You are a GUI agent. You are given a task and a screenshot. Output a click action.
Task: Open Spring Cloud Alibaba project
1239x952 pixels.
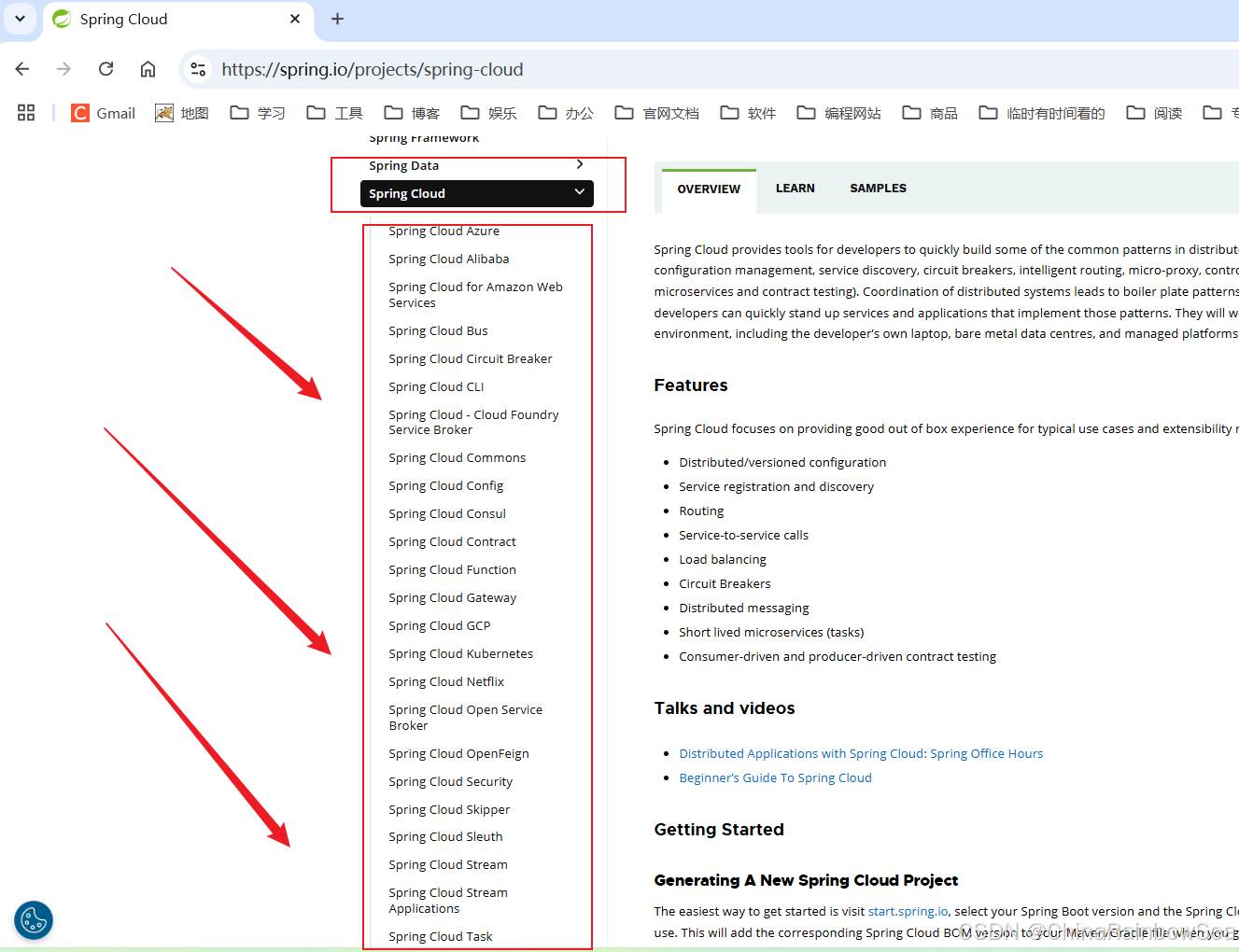point(449,259)
